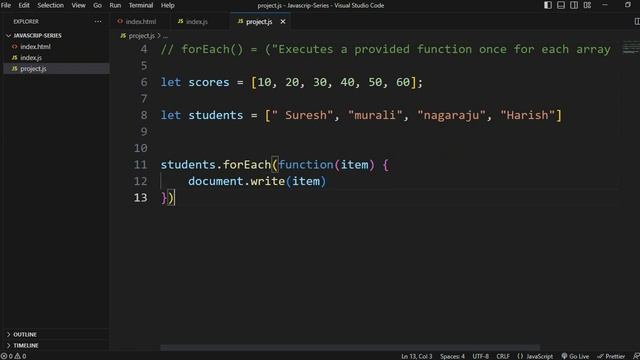Close the project.js tab
640x360 pixels.
click(283, 22)
